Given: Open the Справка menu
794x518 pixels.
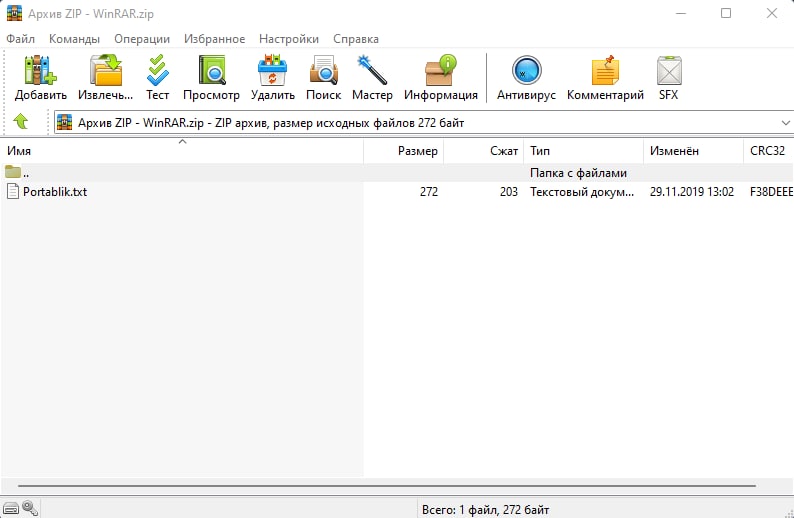Looking at the screenshot, I should (355, 39).
